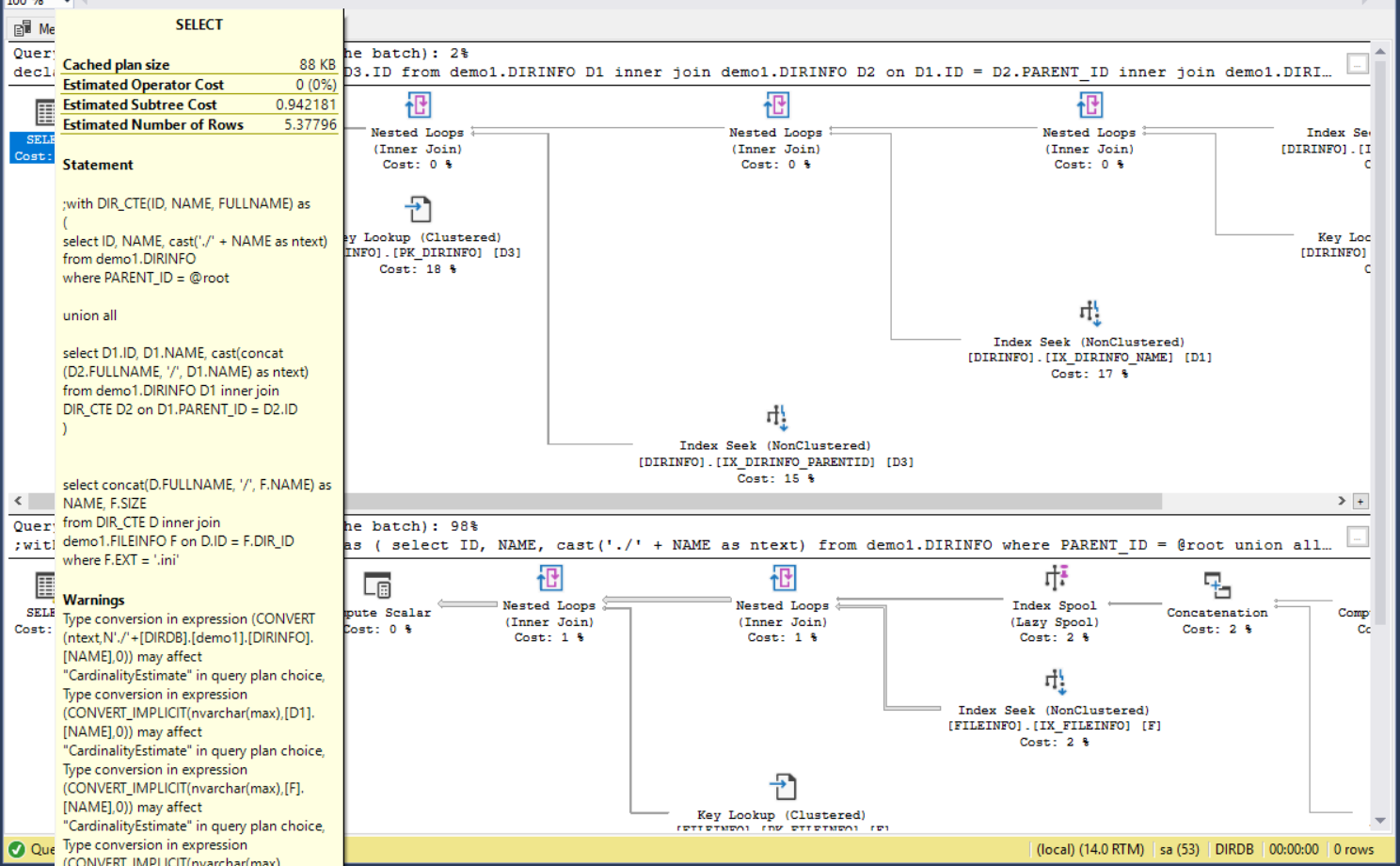
Task: Click the query success checkmark in status bar
Action: point(17,849)
